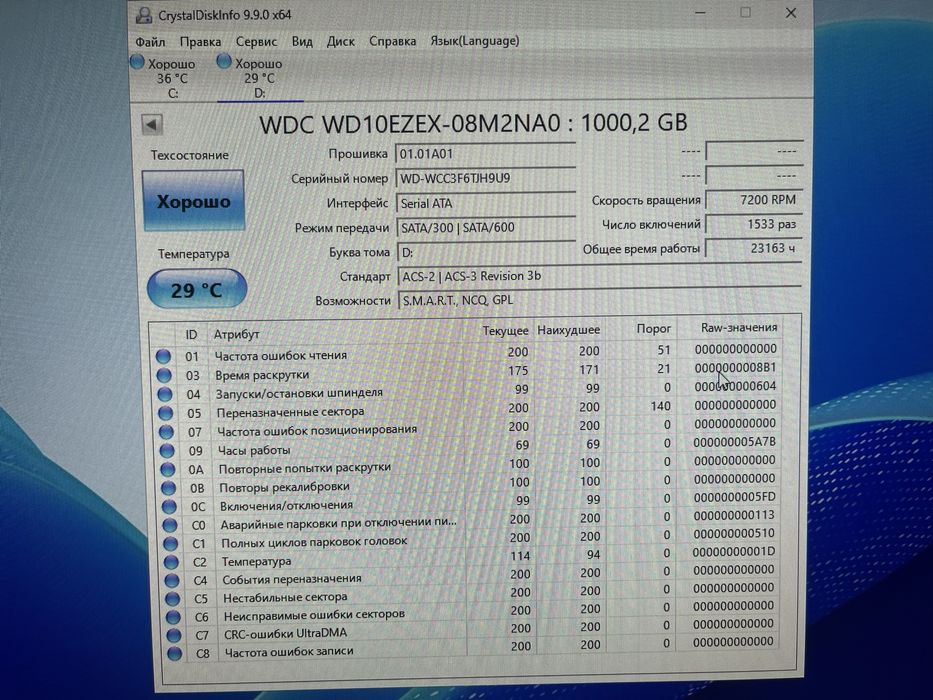The width and height of the screenshot is (933, 700).
Task: Open the Справка menu
Action: pos(392,41)
